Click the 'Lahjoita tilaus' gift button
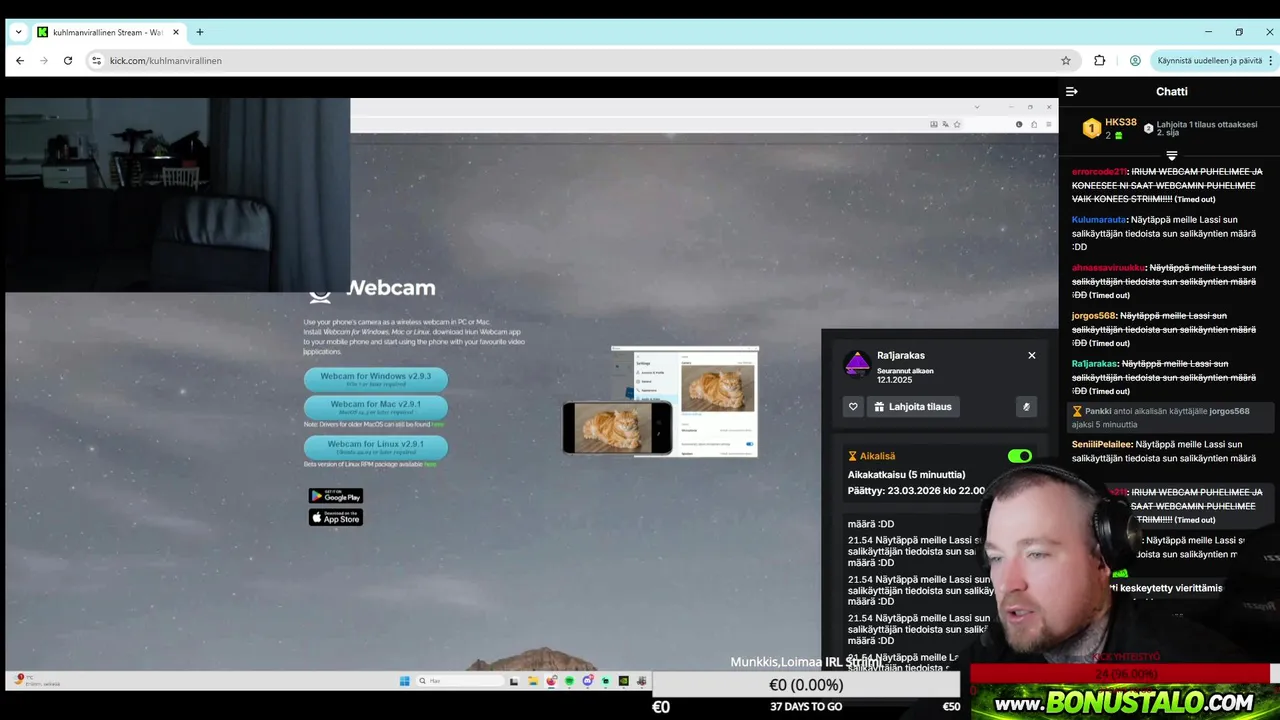 [912, 407]
